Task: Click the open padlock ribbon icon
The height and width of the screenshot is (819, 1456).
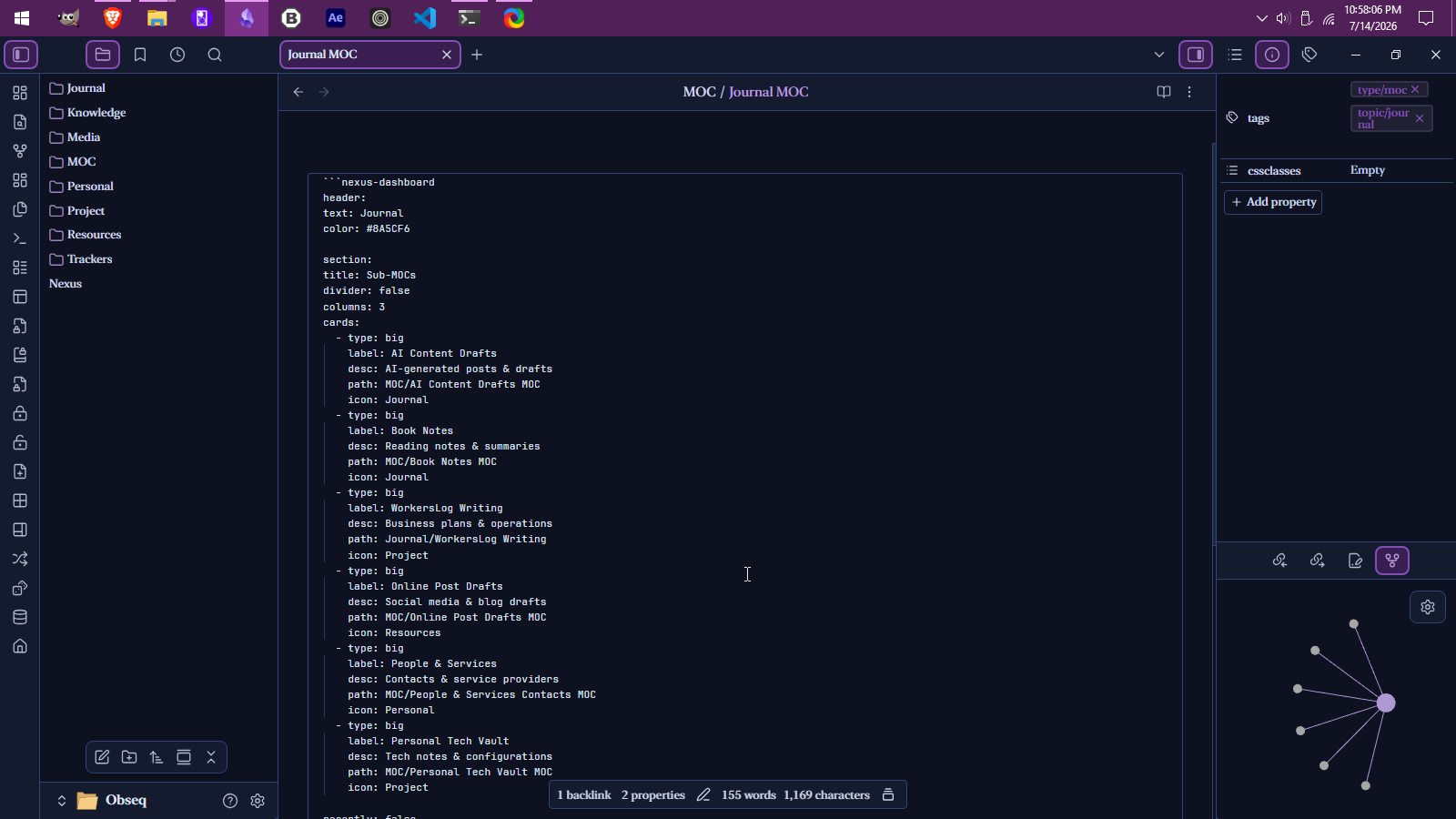Action: coord(20,442)
